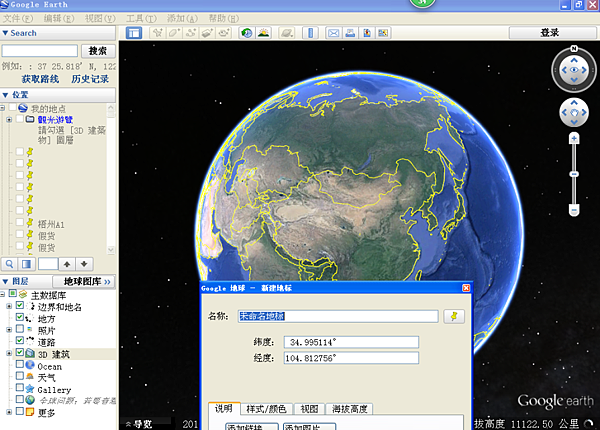Select the add path tool
The height and width of the screenshot is (430, 600).
[191, 33]
